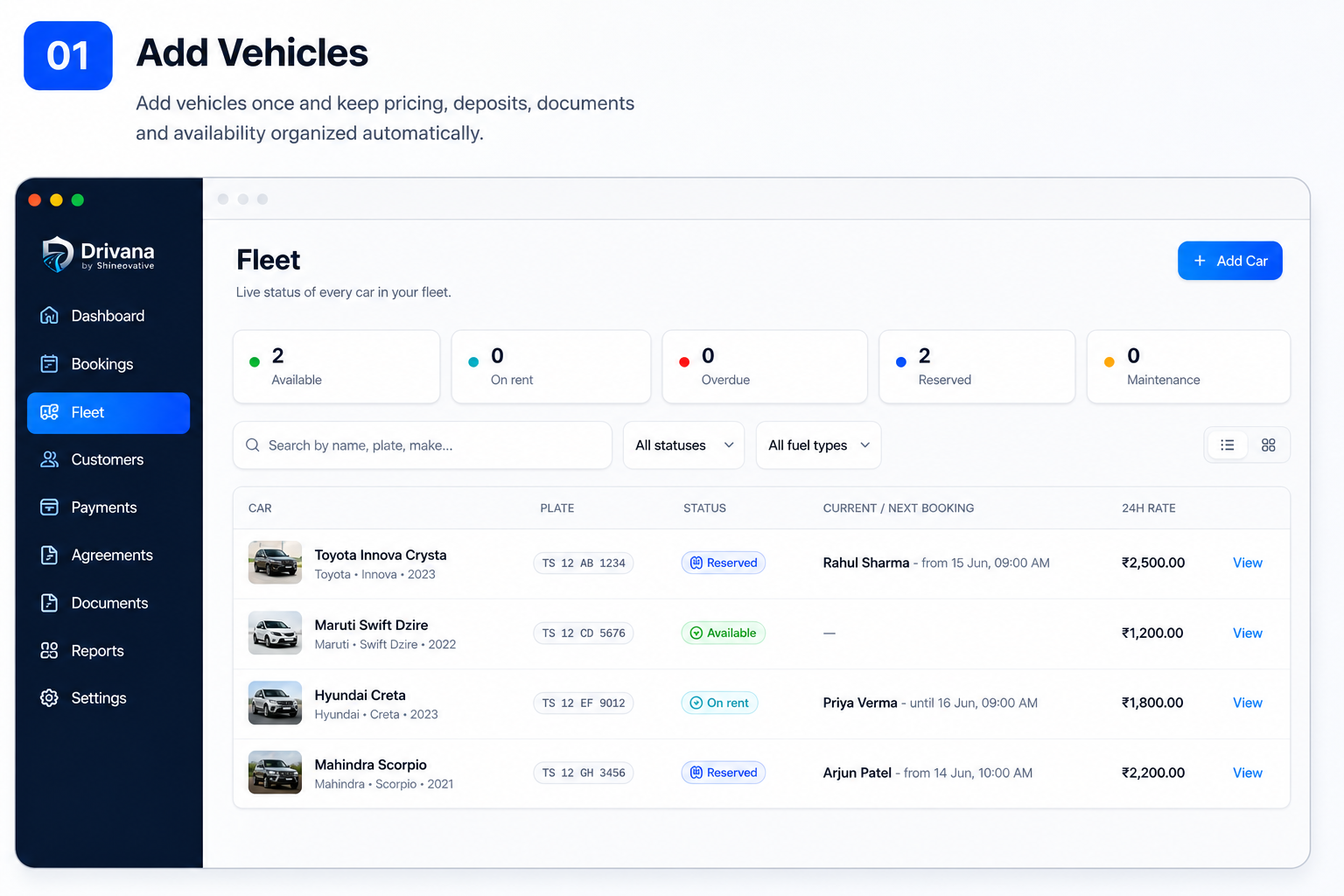
Task: Click On rent badge on Hyundai Creta
Action: [720, 703]
